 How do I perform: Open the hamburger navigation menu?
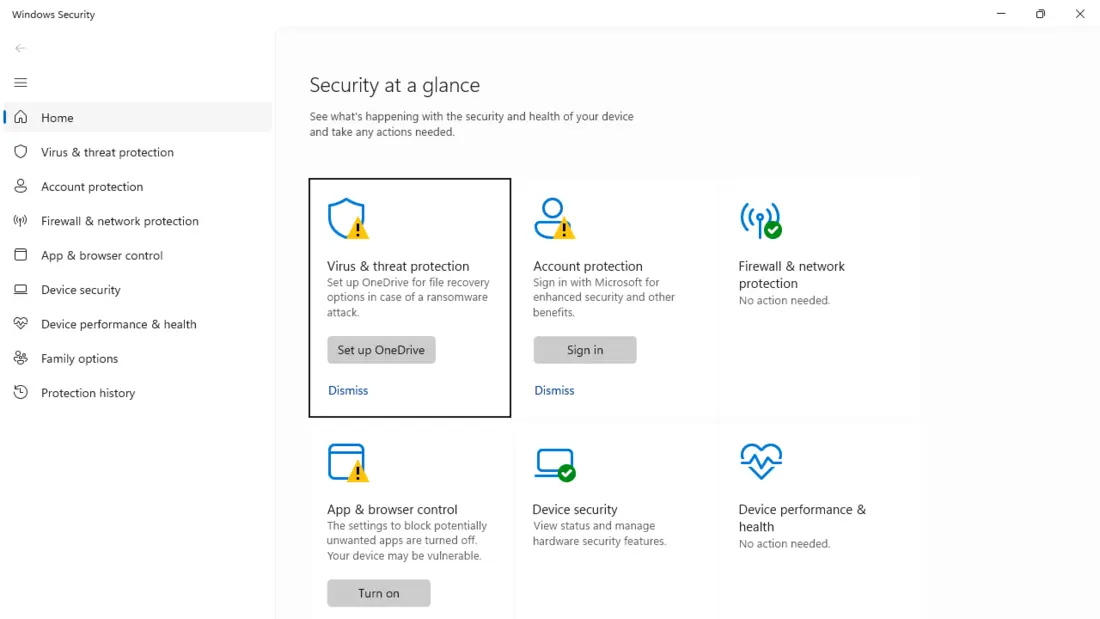tap(20, 83)
